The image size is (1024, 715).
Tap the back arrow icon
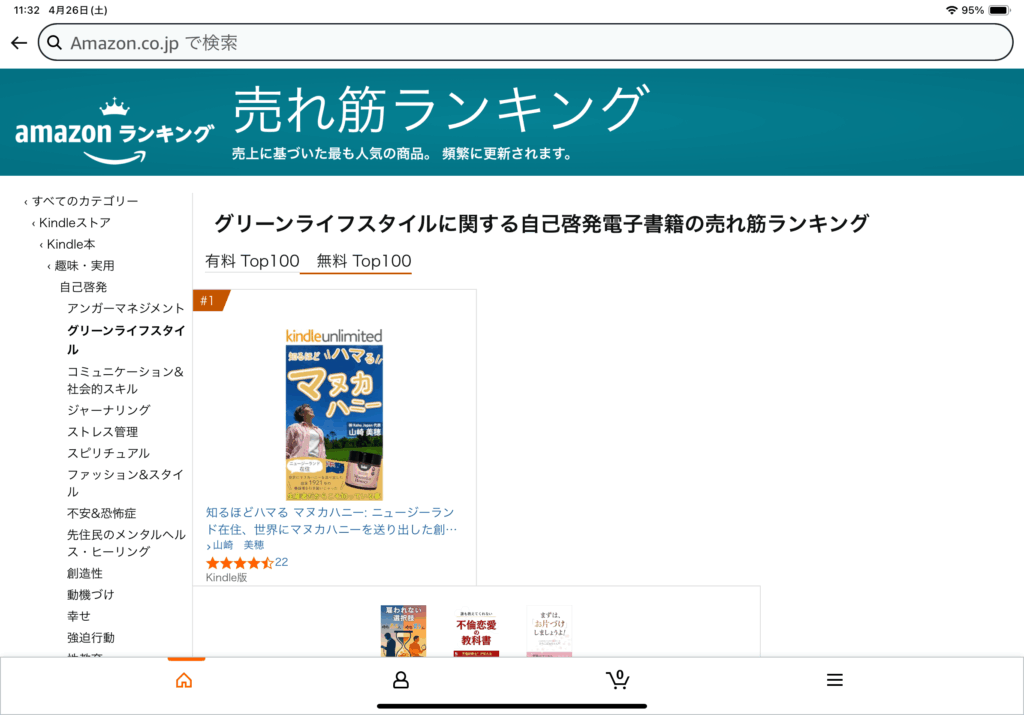tap(19, 43)
